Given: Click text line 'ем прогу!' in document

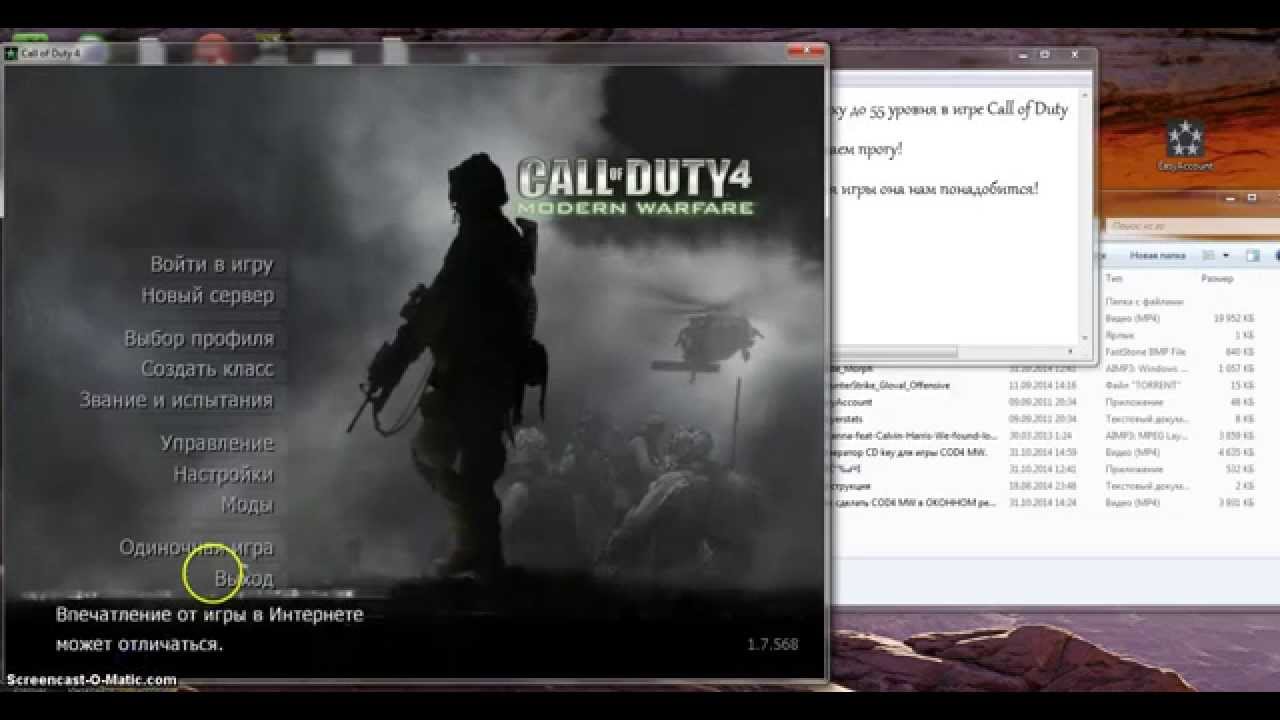Looking at the screenshot, I should 864,149.
